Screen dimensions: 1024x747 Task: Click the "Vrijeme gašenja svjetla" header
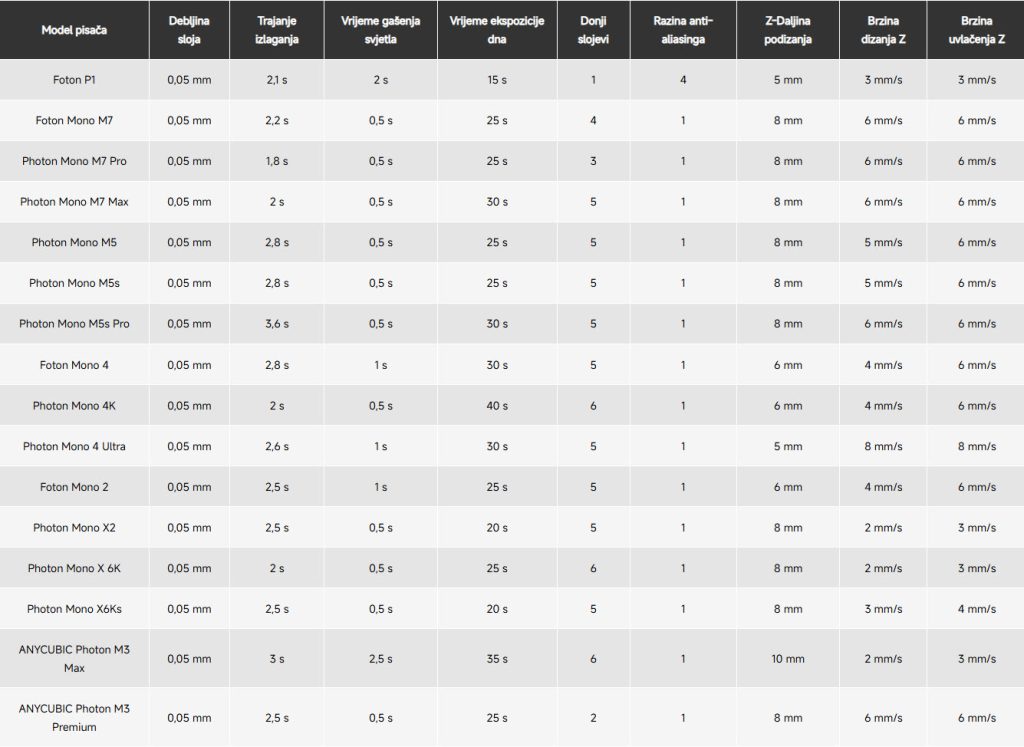coord(380,30)
